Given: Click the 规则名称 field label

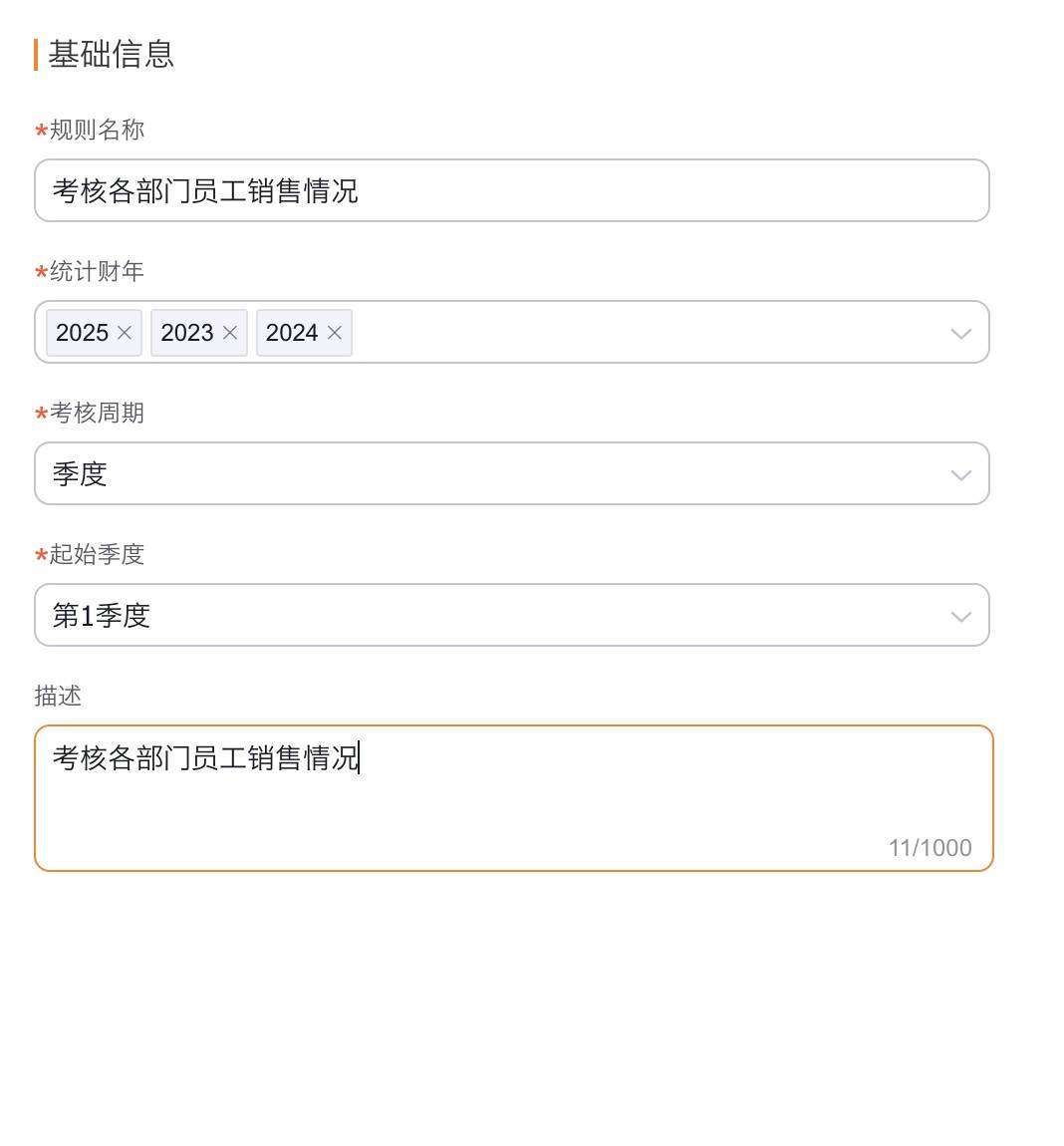Looking at the screenshot, I should [97, 130].
